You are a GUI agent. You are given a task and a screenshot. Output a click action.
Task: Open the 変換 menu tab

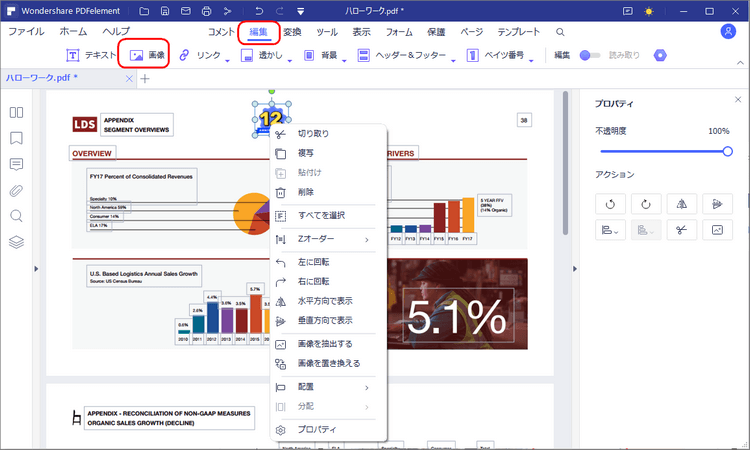tap(292, 32)
